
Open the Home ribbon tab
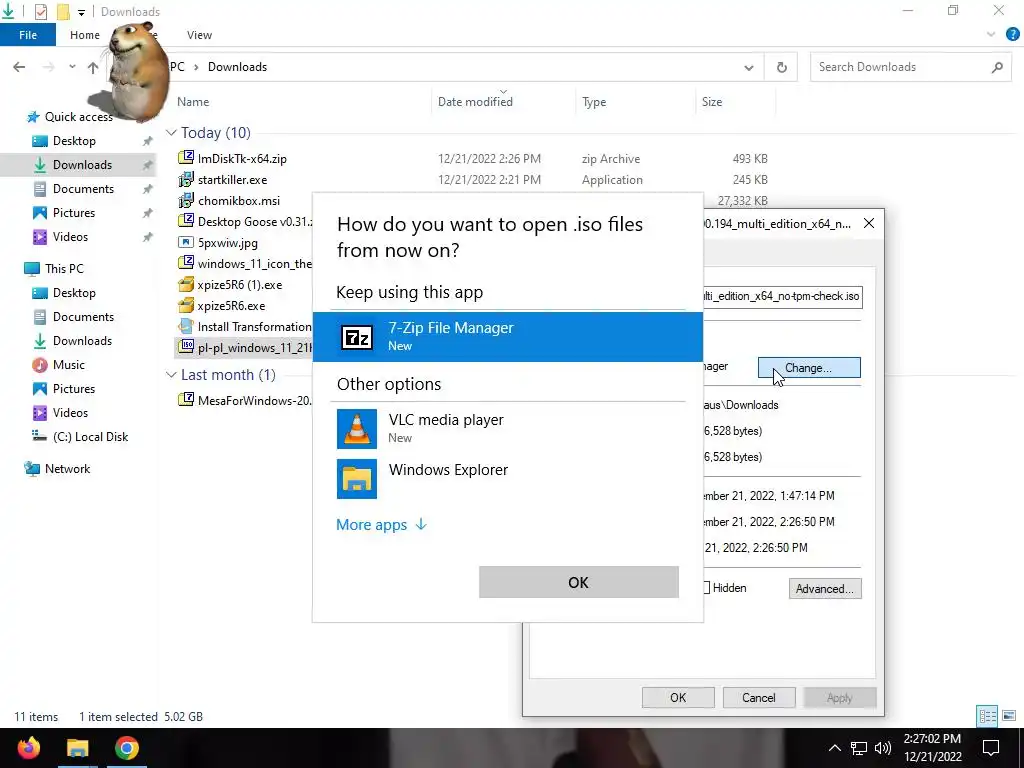[x=85, y=35]
